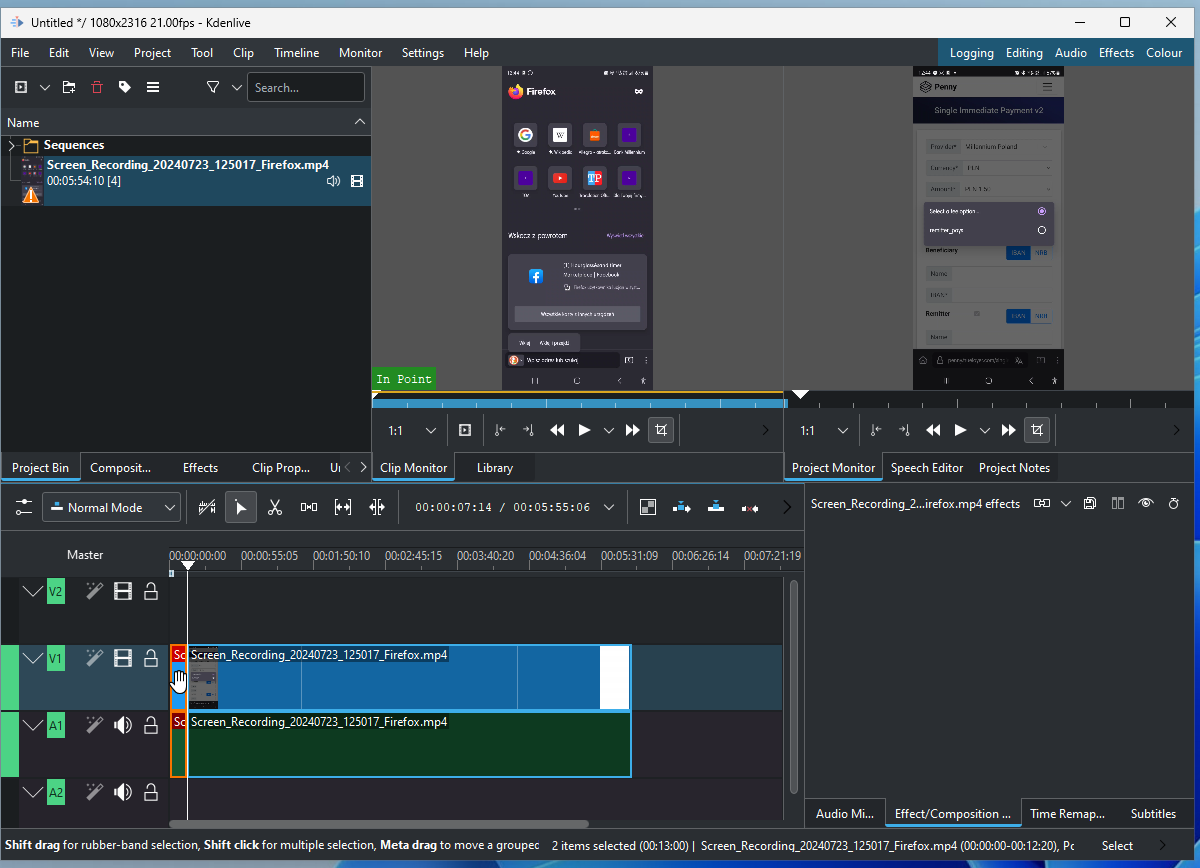Click the Project Bin search field

306,87
